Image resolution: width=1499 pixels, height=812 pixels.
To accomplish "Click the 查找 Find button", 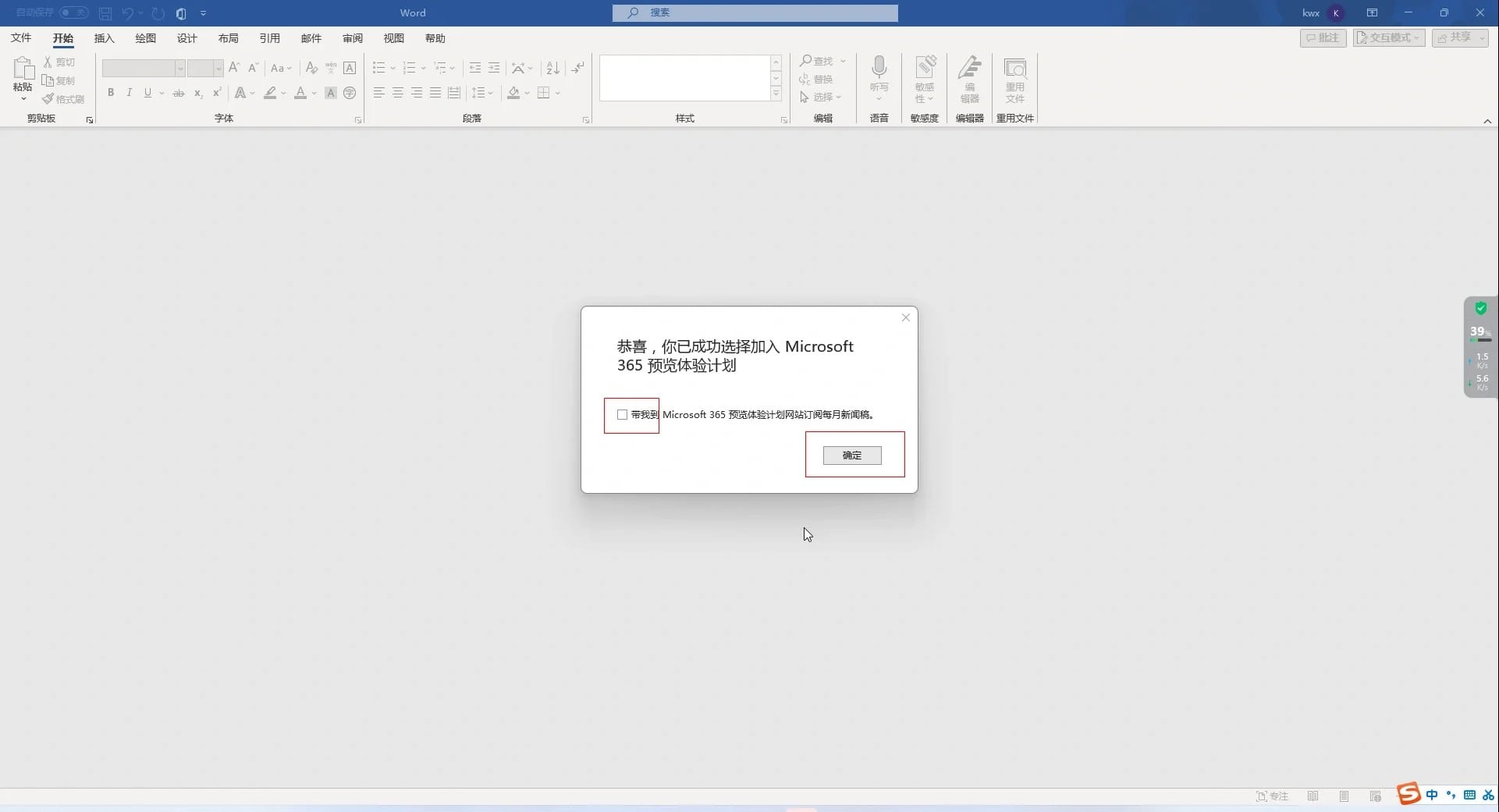I will [x=817, y=61].
